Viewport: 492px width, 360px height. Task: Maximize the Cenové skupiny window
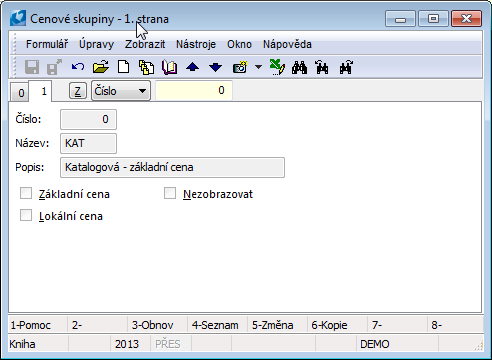click(x=433, y=18)
